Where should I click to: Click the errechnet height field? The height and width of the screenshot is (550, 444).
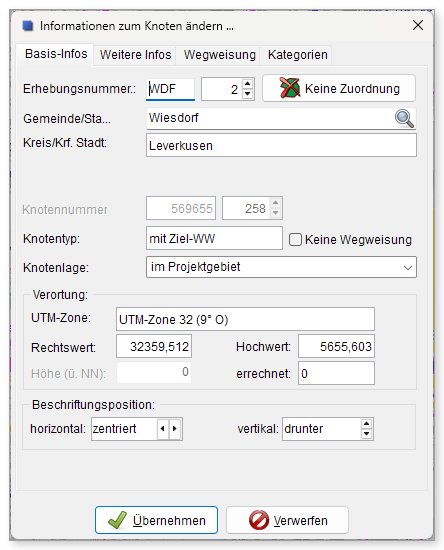[336, 373]
